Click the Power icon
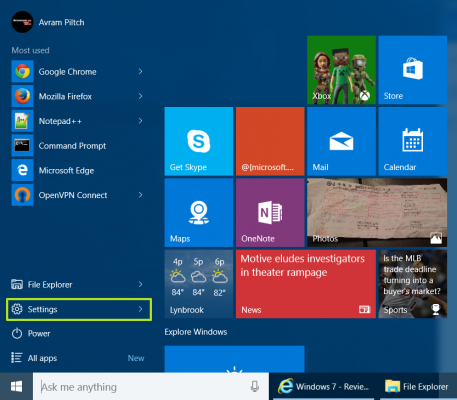457x400 pixels. click(17, 333)
